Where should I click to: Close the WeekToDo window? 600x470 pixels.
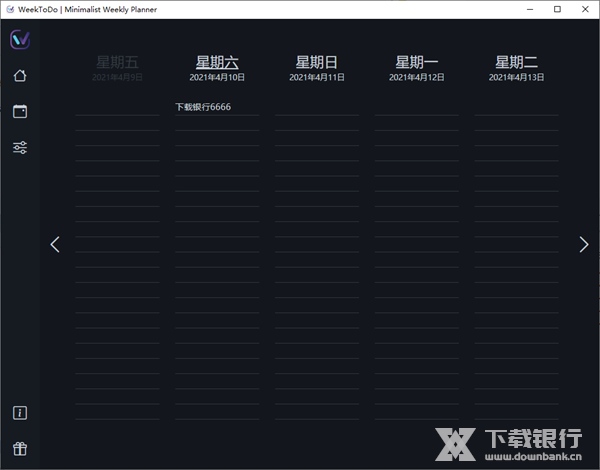pos(585,9)
